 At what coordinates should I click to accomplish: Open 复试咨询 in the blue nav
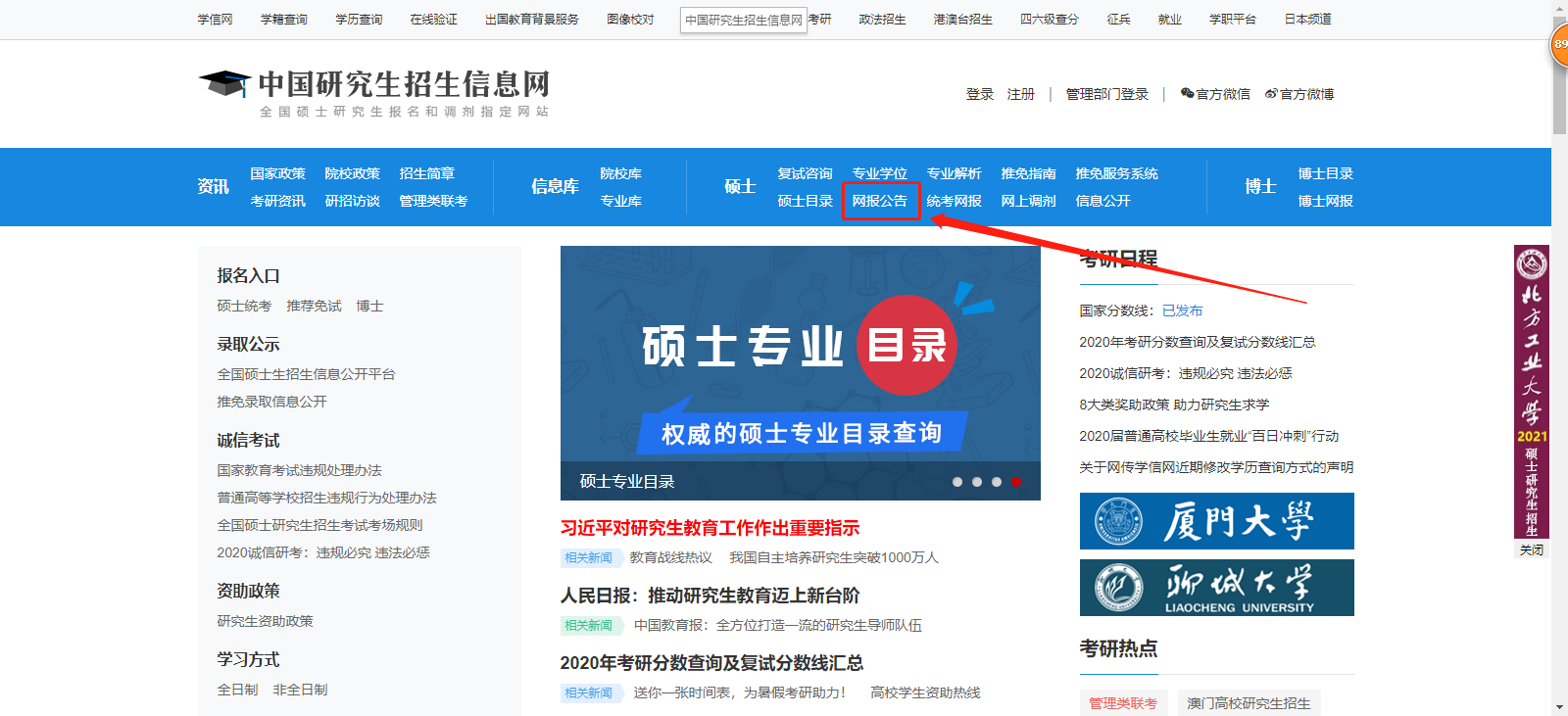[806, 173]
